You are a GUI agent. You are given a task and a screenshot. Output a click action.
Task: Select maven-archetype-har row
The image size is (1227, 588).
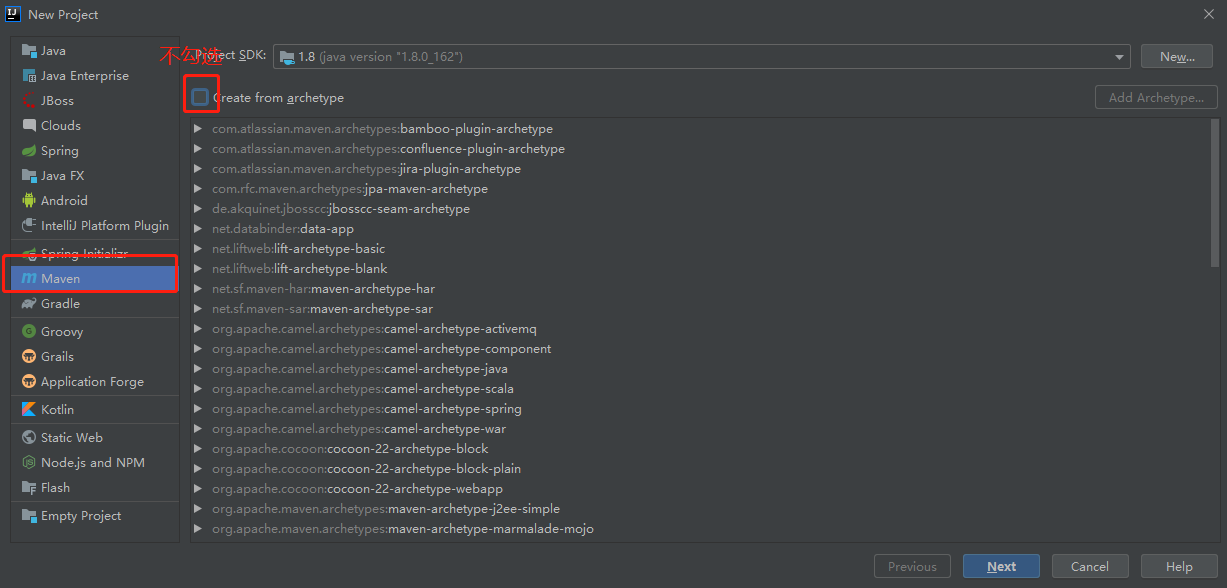pos(700,289)
